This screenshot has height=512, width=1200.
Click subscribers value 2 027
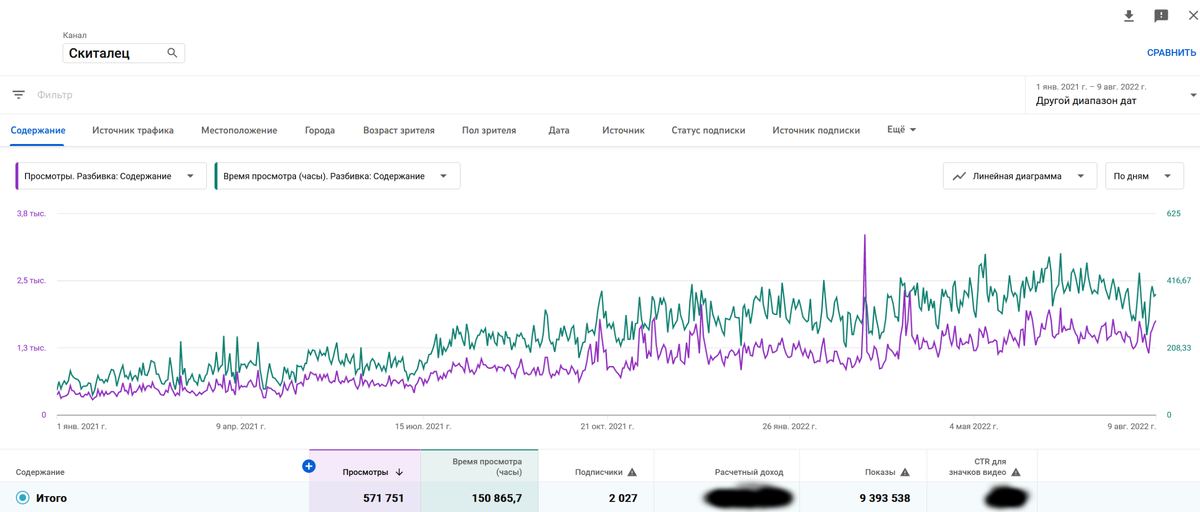(x=622, y=498)
